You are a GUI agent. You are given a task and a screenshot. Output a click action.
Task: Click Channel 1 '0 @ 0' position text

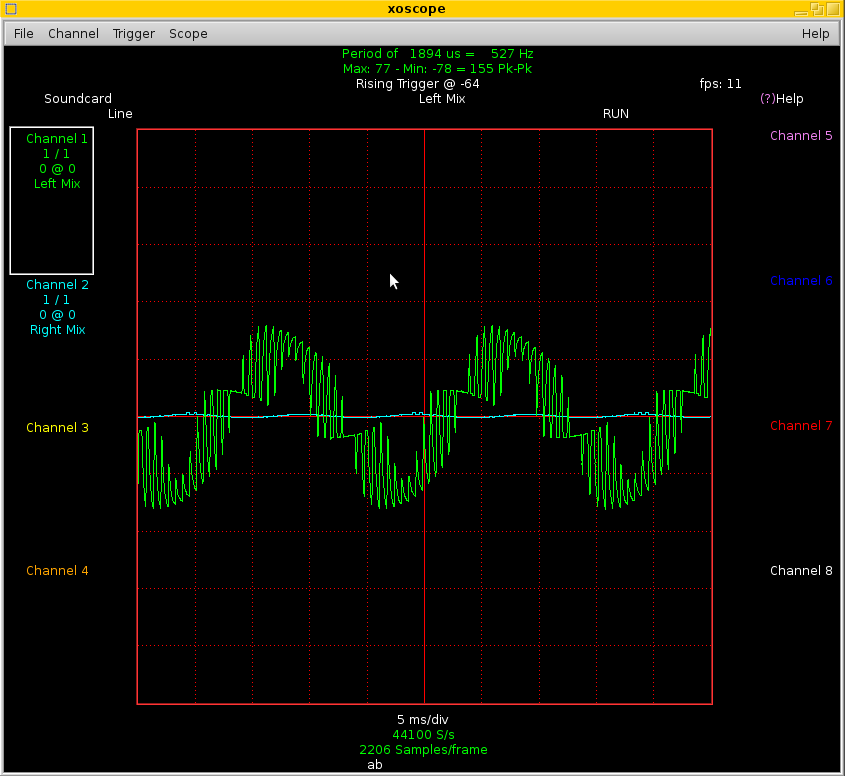[57, 169]
